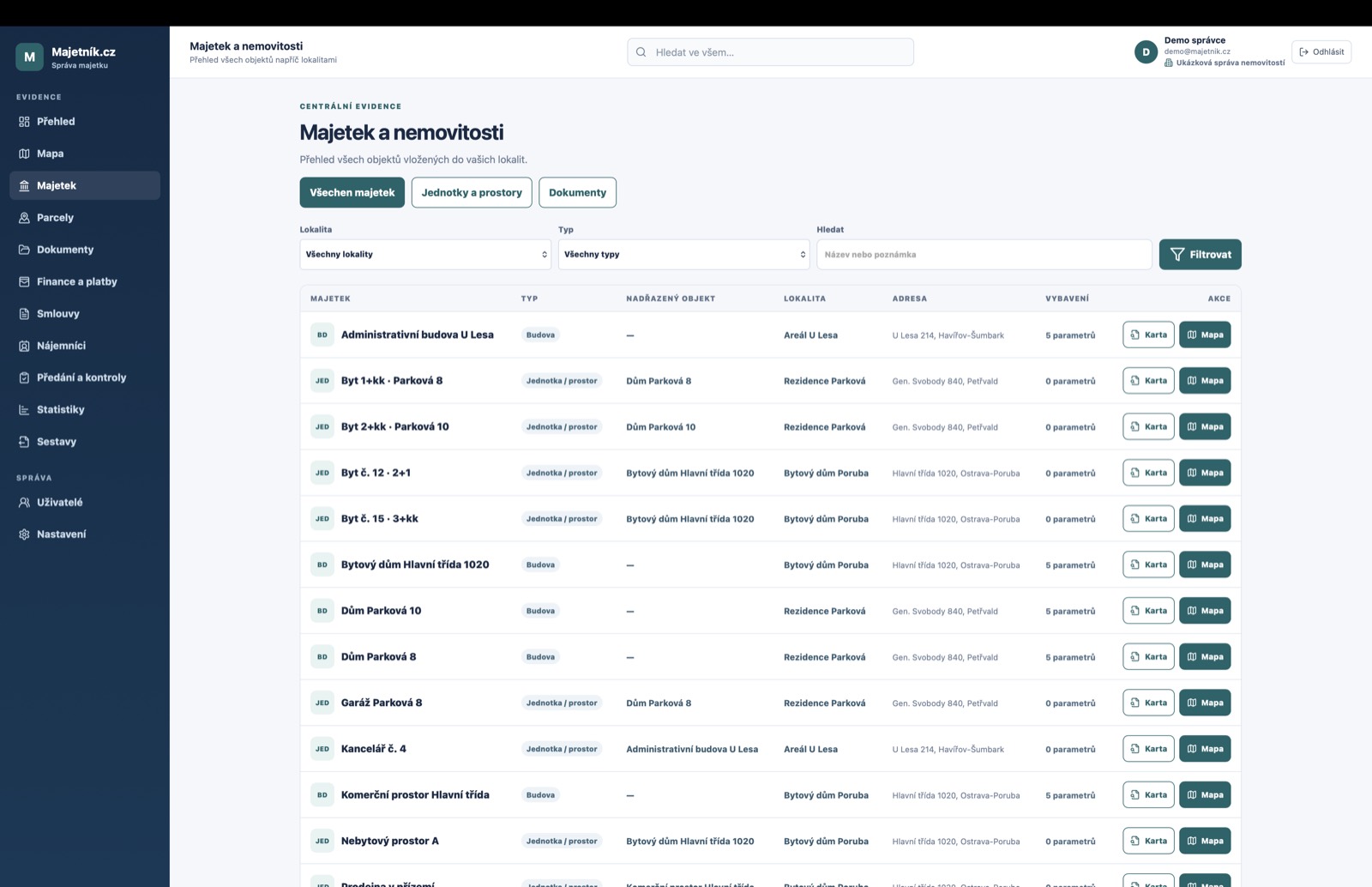This screenshot has width=1372, height=887.
Task: Click the Nájemníci sidebar icon
Action: coord(24,346)
